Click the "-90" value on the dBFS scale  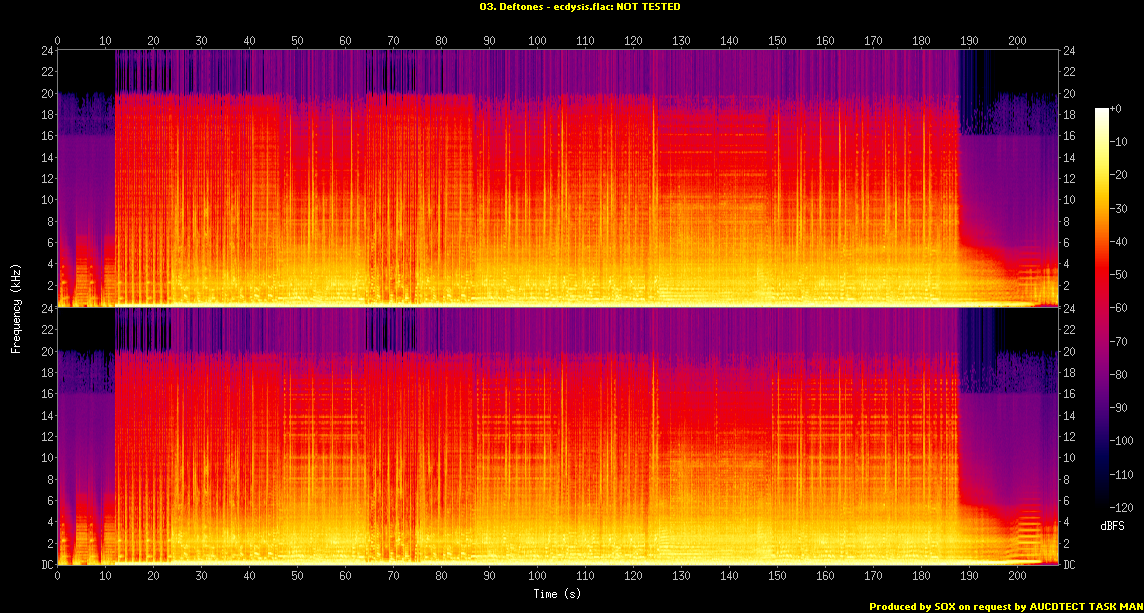coord(1119,407)
